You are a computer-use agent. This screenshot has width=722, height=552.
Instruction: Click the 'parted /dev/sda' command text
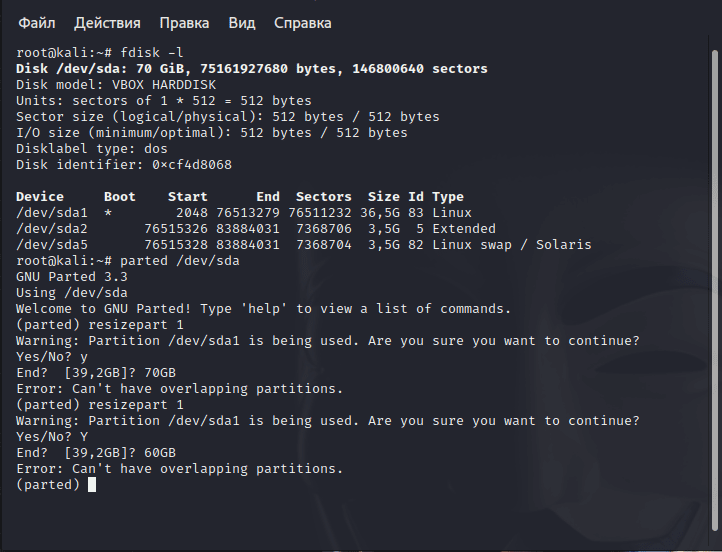click(x=180, y=261)
